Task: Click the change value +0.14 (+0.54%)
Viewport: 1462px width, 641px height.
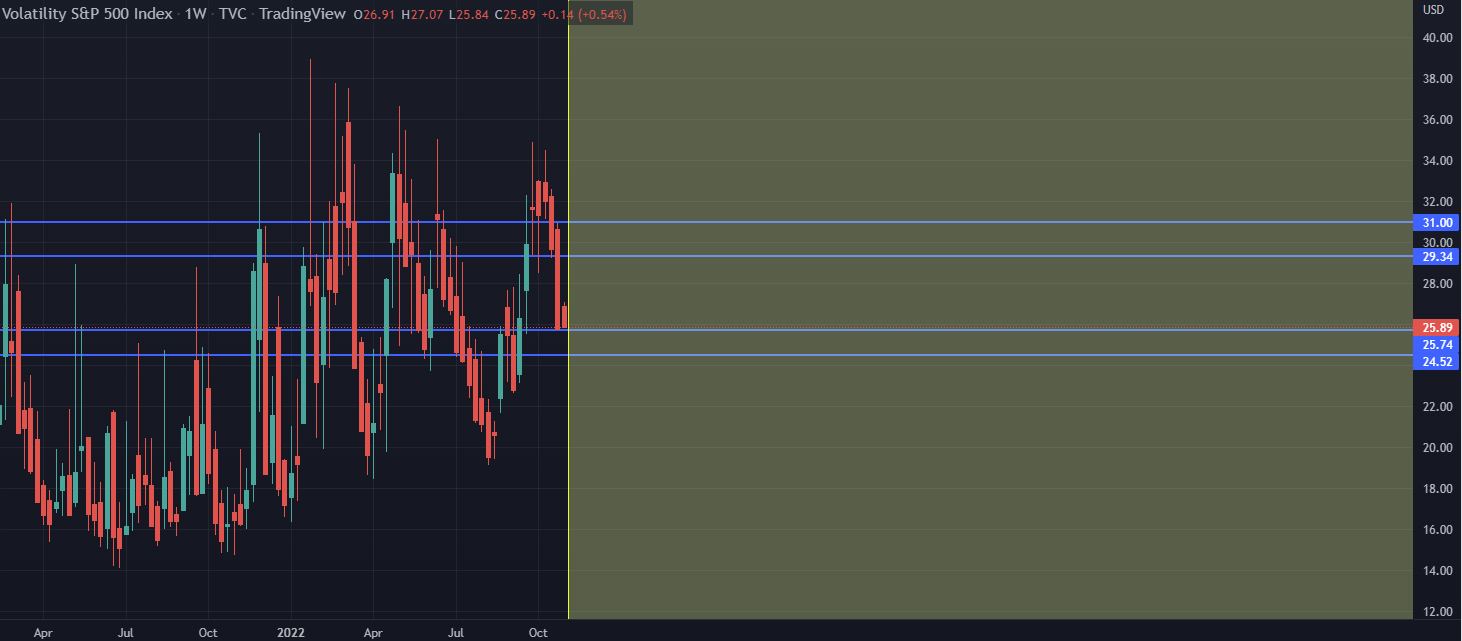Action: tap(583, 15)
